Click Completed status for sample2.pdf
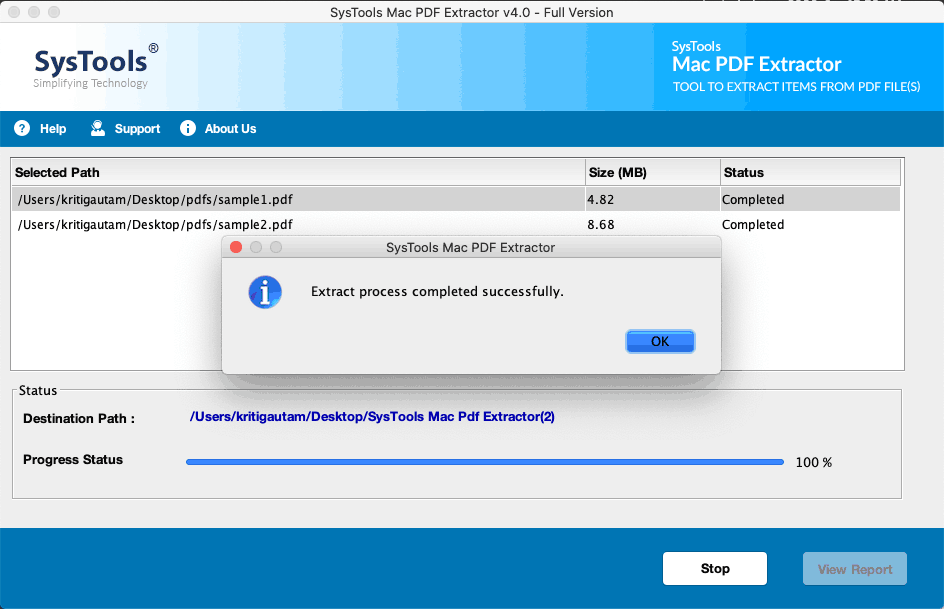 tap(753, 225)
